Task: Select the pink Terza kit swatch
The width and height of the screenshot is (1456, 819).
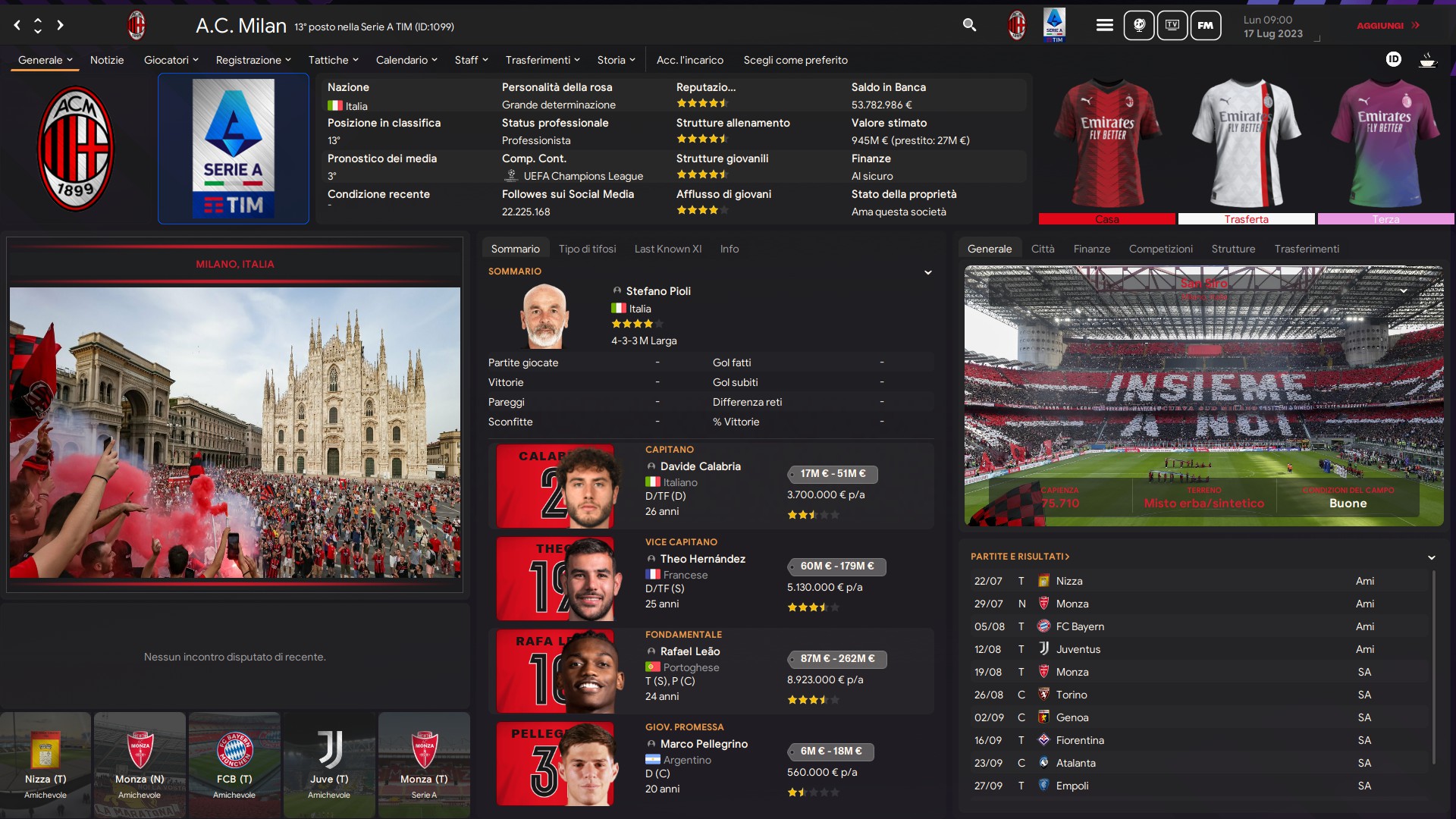Action: point(1385,219)
